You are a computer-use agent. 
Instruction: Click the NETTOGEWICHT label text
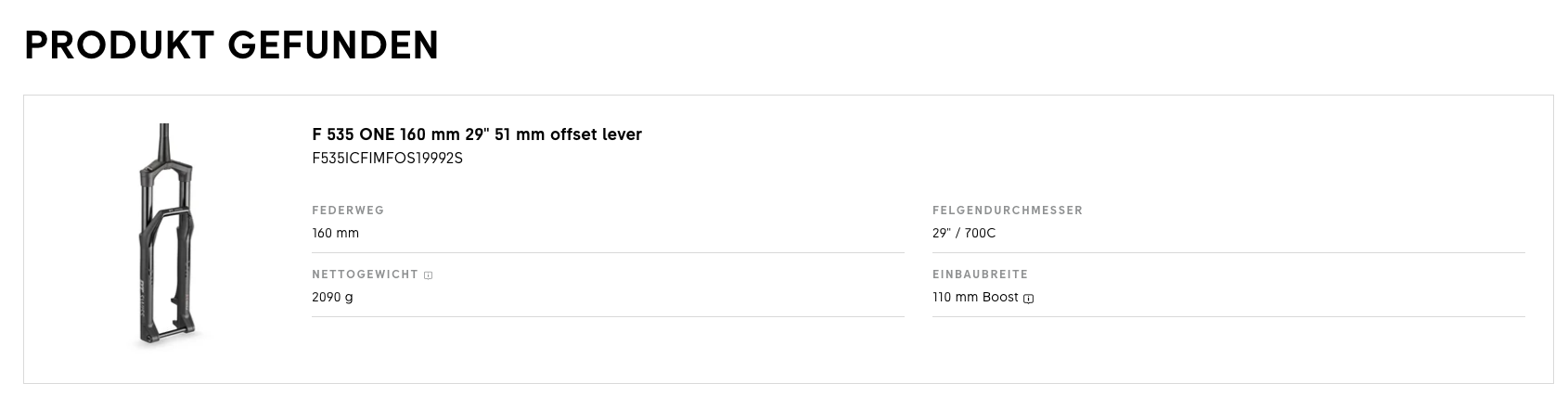coord(365,275)
